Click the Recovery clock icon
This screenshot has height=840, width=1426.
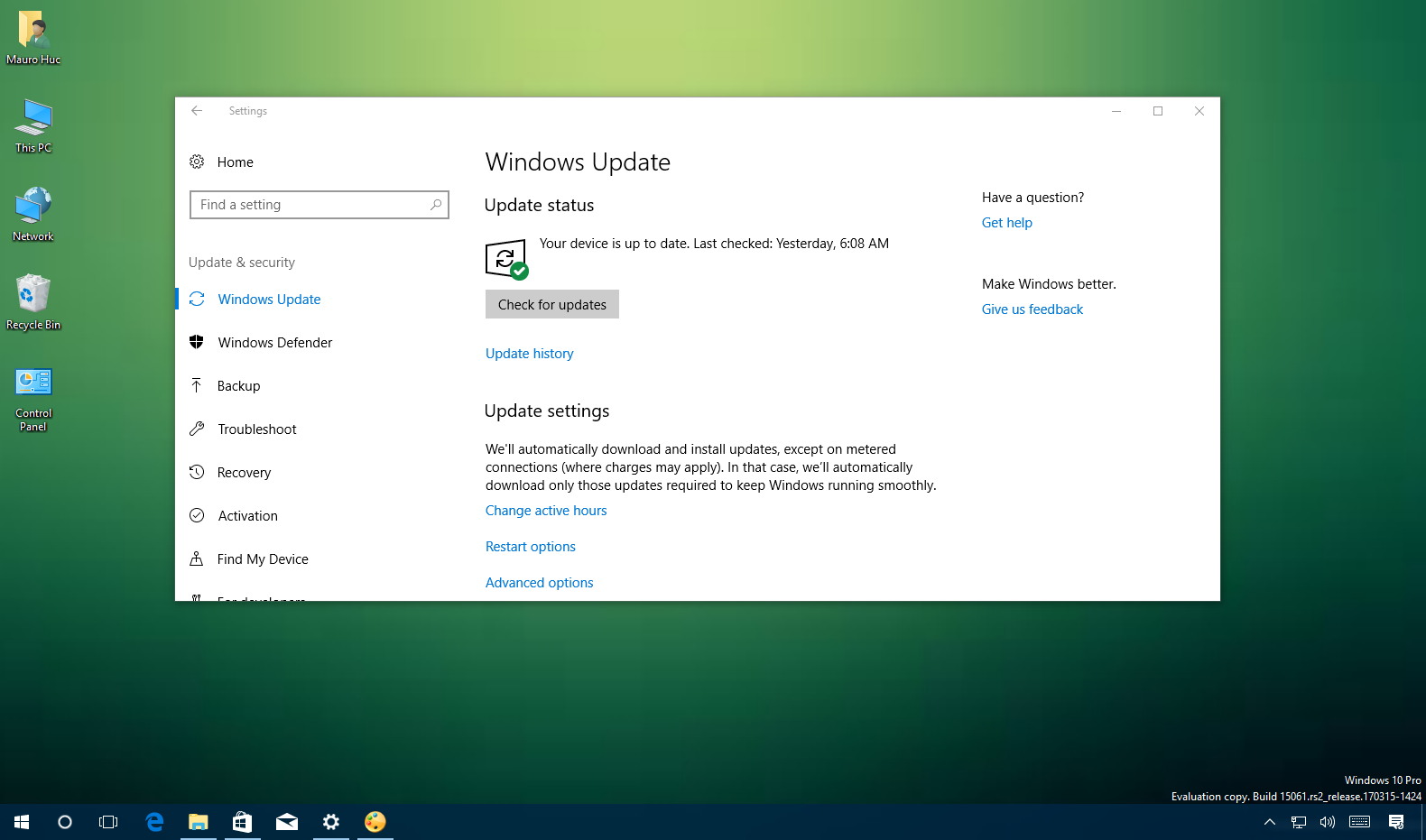tap(197, 472)
